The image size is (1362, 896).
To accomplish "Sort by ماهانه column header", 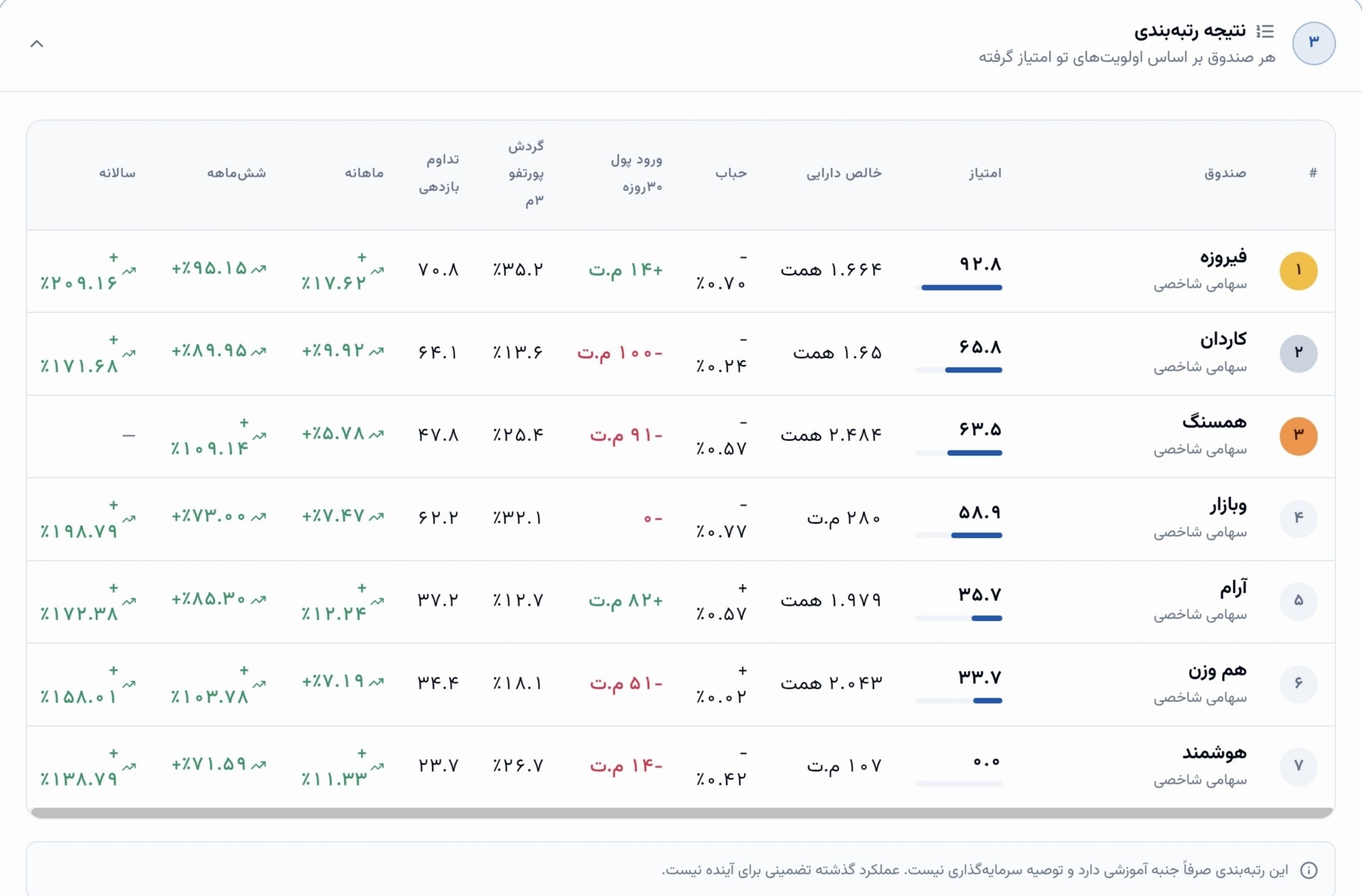I will coord(364,173).
